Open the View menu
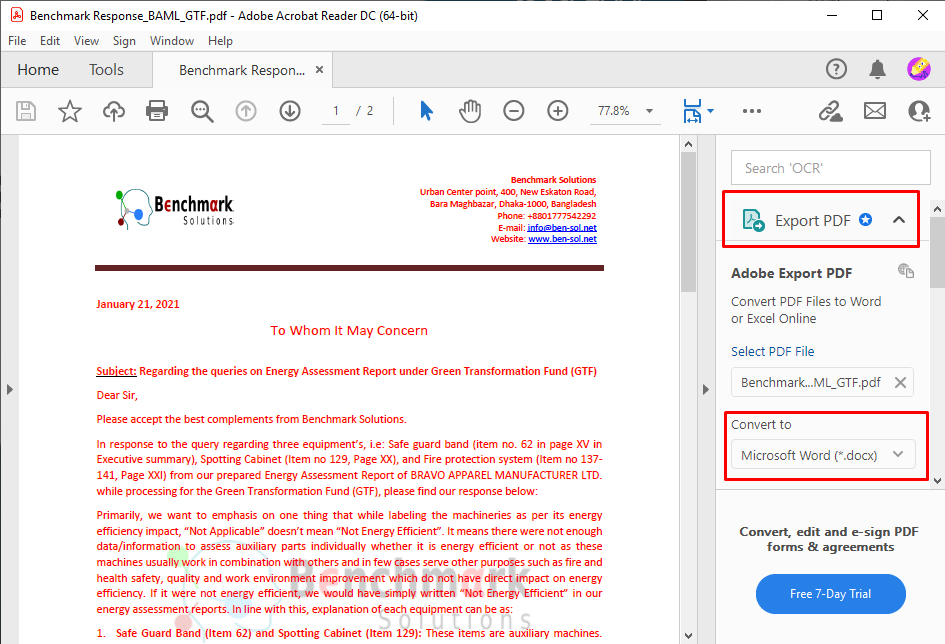Screen dimensions: 945x644 [86, 41]
